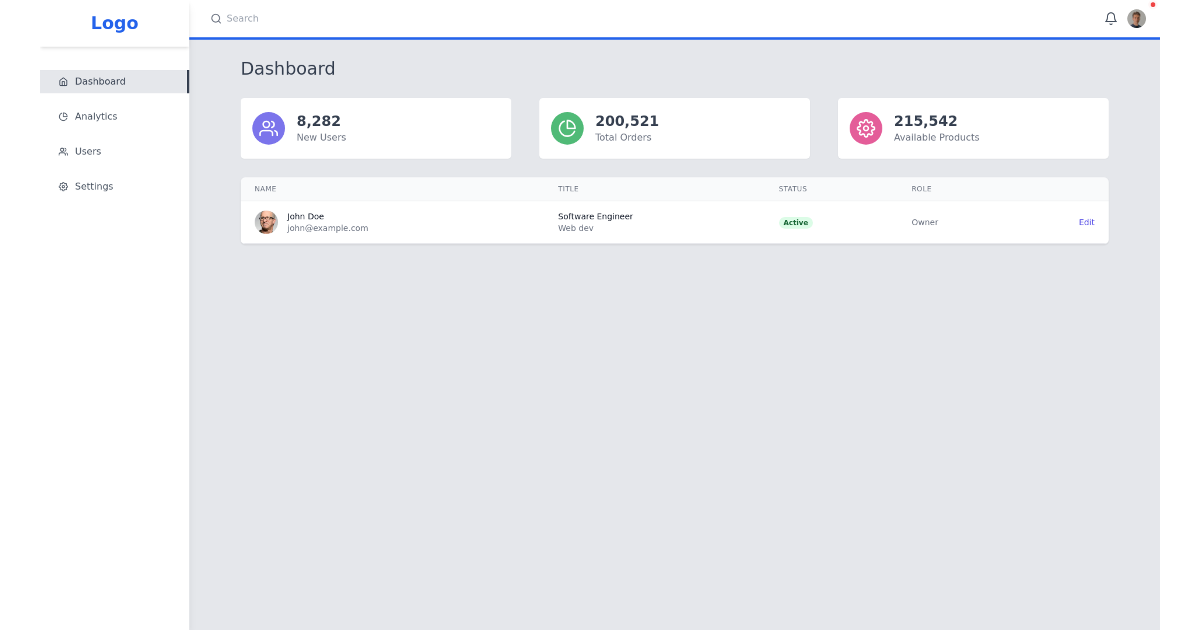Toggle John Doe's Active status badge
This screenshot has width=1200, height=630.
[796, 222]
